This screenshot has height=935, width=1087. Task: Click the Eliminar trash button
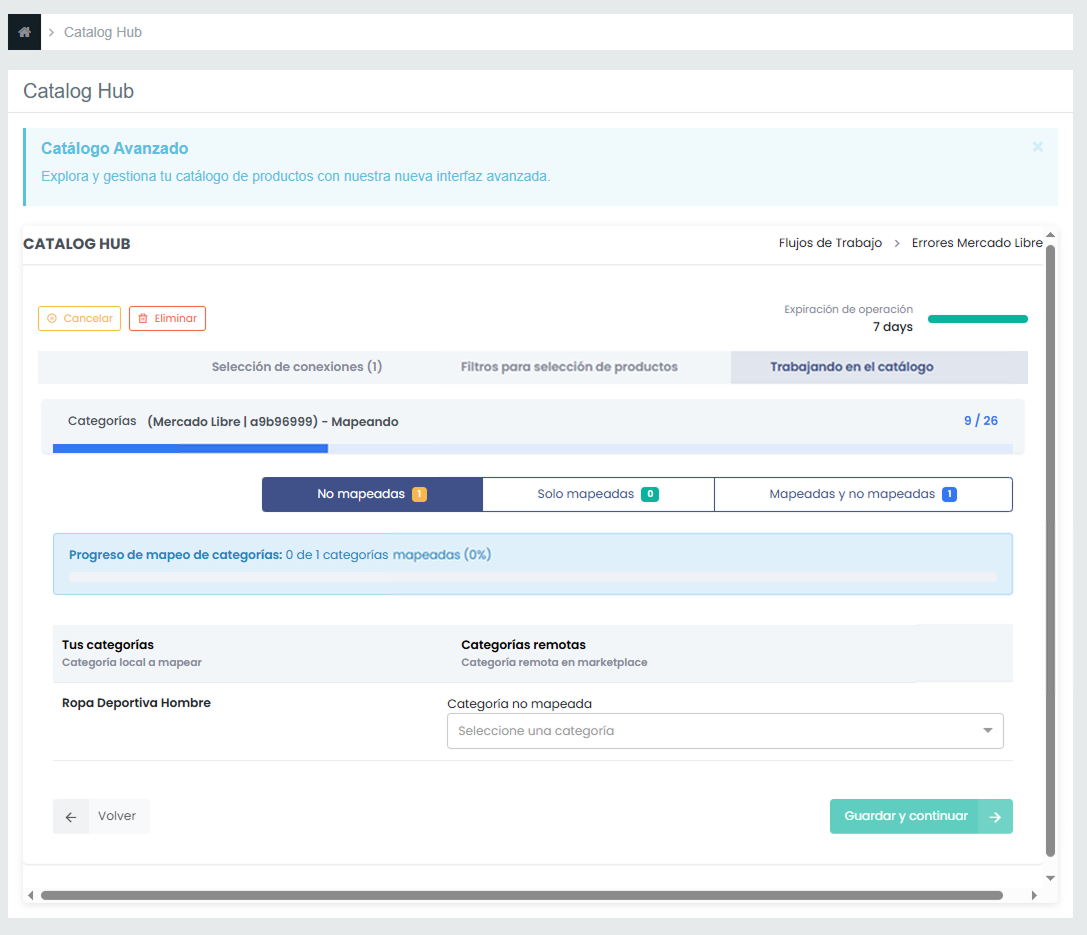pos(167,318)
